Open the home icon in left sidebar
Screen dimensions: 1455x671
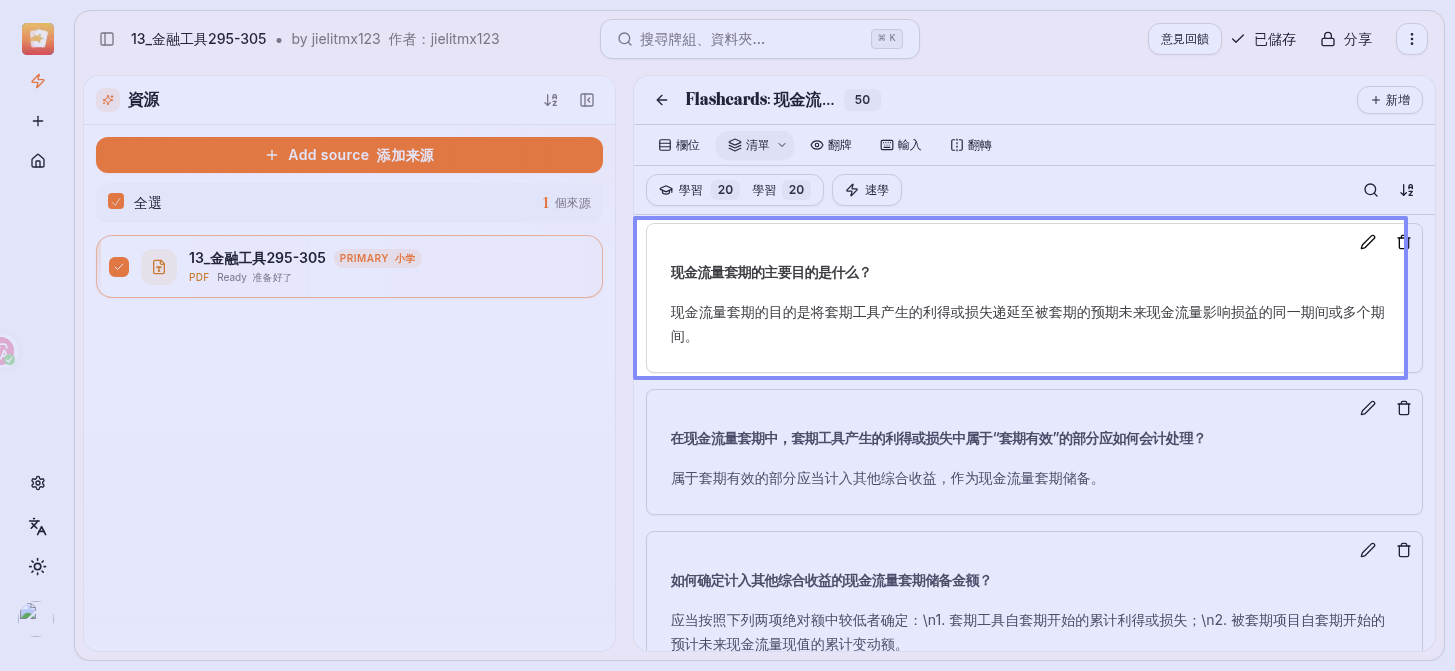[38, 161]
